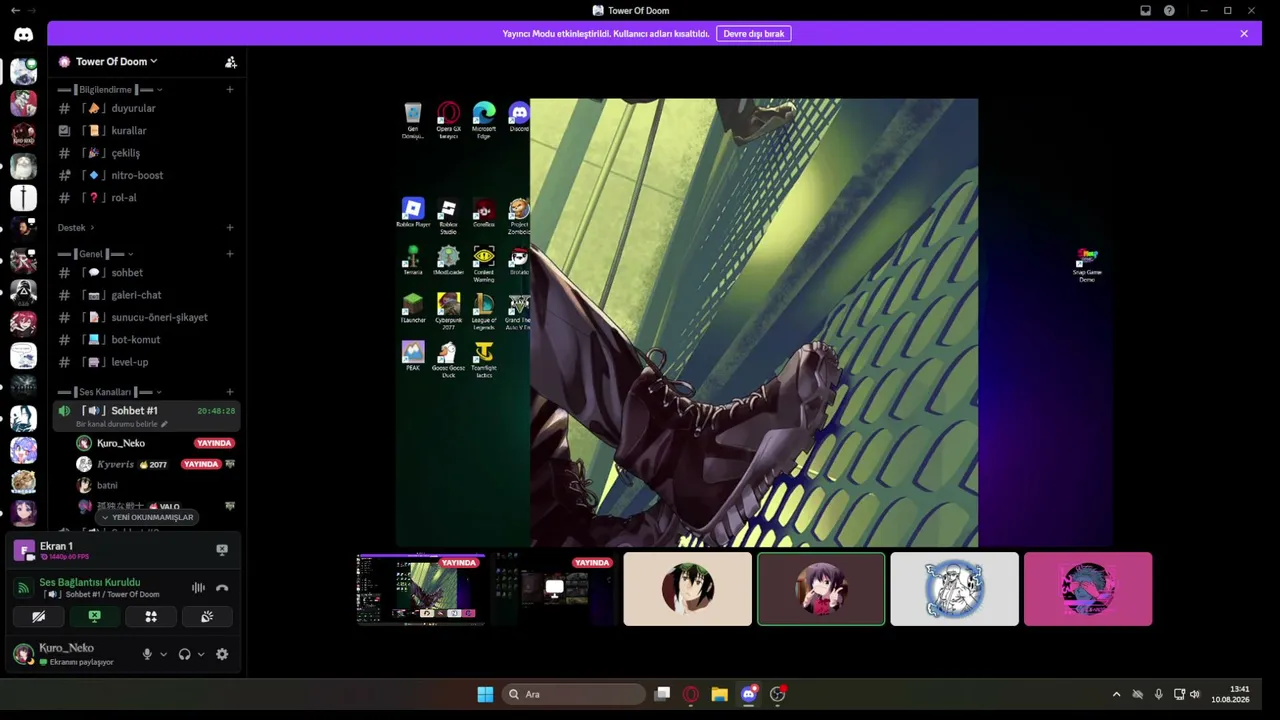Open help question-mark icon in title bar
1280x720 pixels.
pyautogui.click(x=1169, y=10)
